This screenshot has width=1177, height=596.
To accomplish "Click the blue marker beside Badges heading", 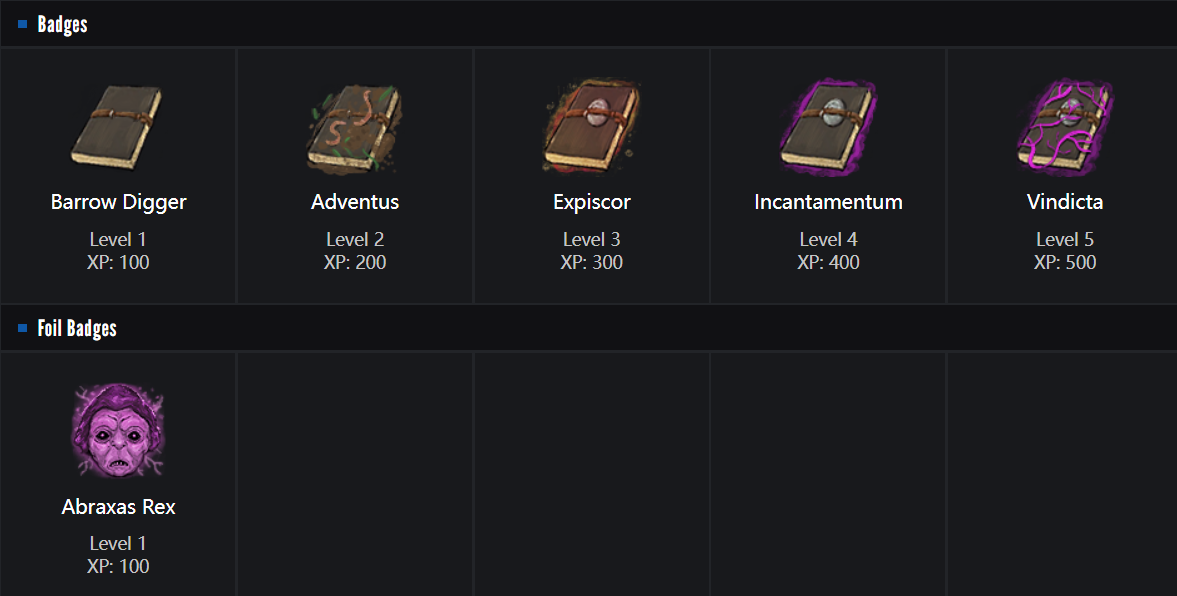I will (23, 24).
